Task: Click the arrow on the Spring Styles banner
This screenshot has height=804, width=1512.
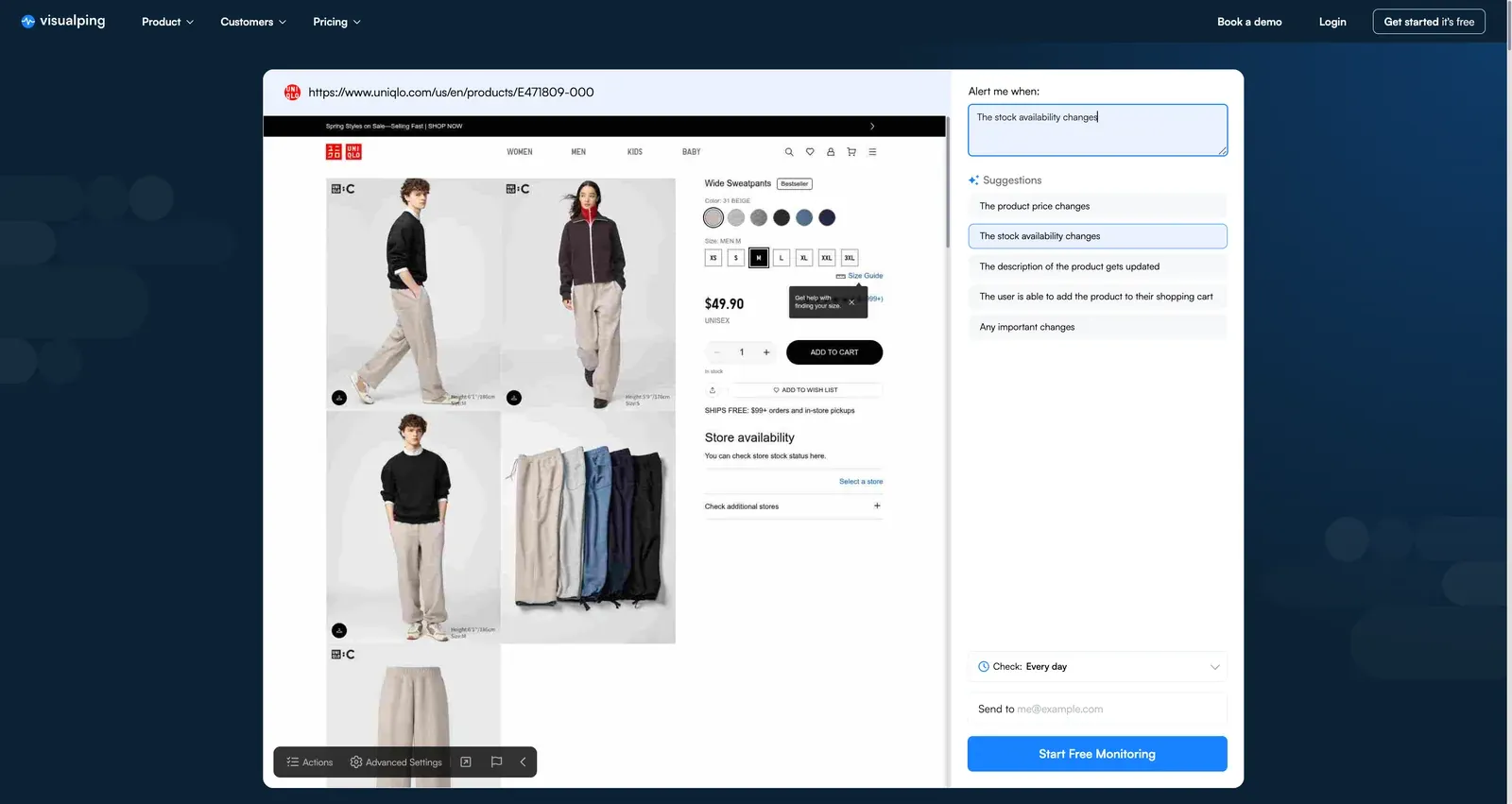Action: coord(872,126)
